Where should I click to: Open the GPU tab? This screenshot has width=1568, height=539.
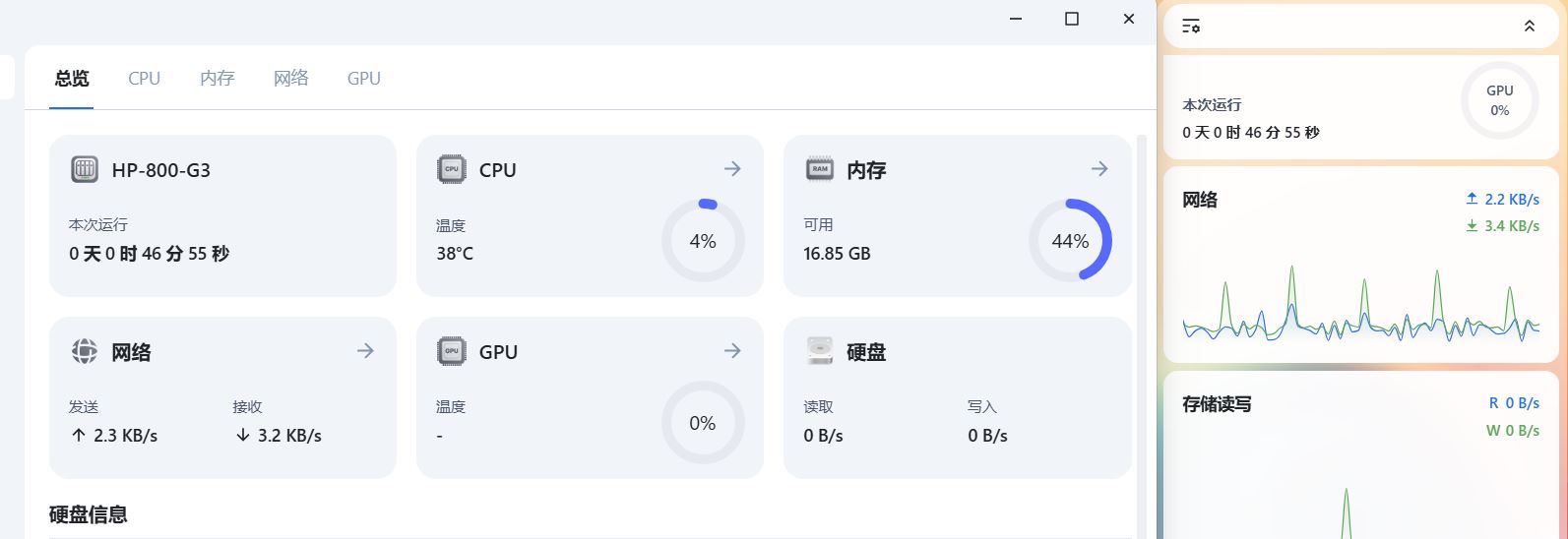click(x=363, y=79)
